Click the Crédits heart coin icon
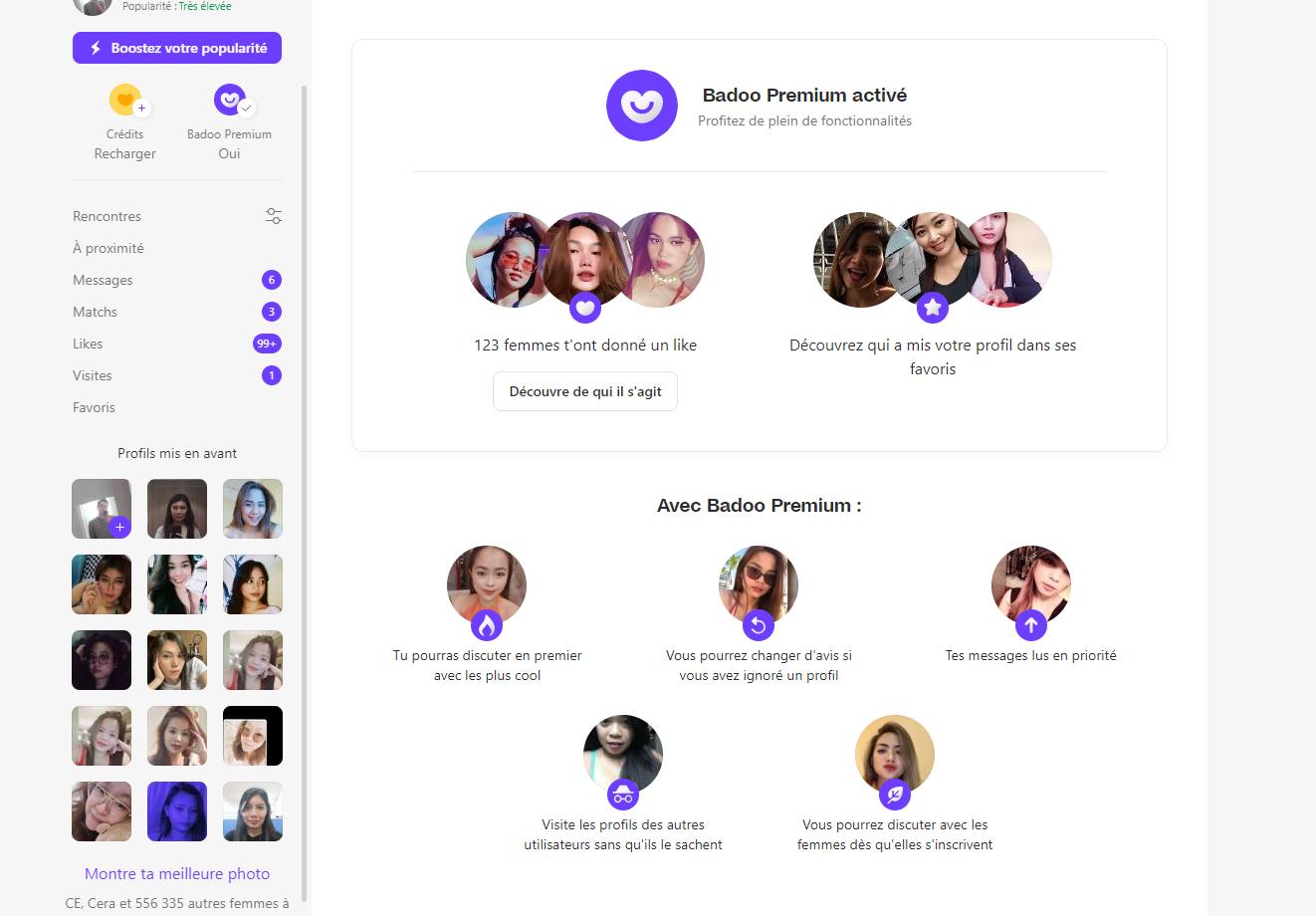This screenshot has height=916, width=1316. (125, 100)
